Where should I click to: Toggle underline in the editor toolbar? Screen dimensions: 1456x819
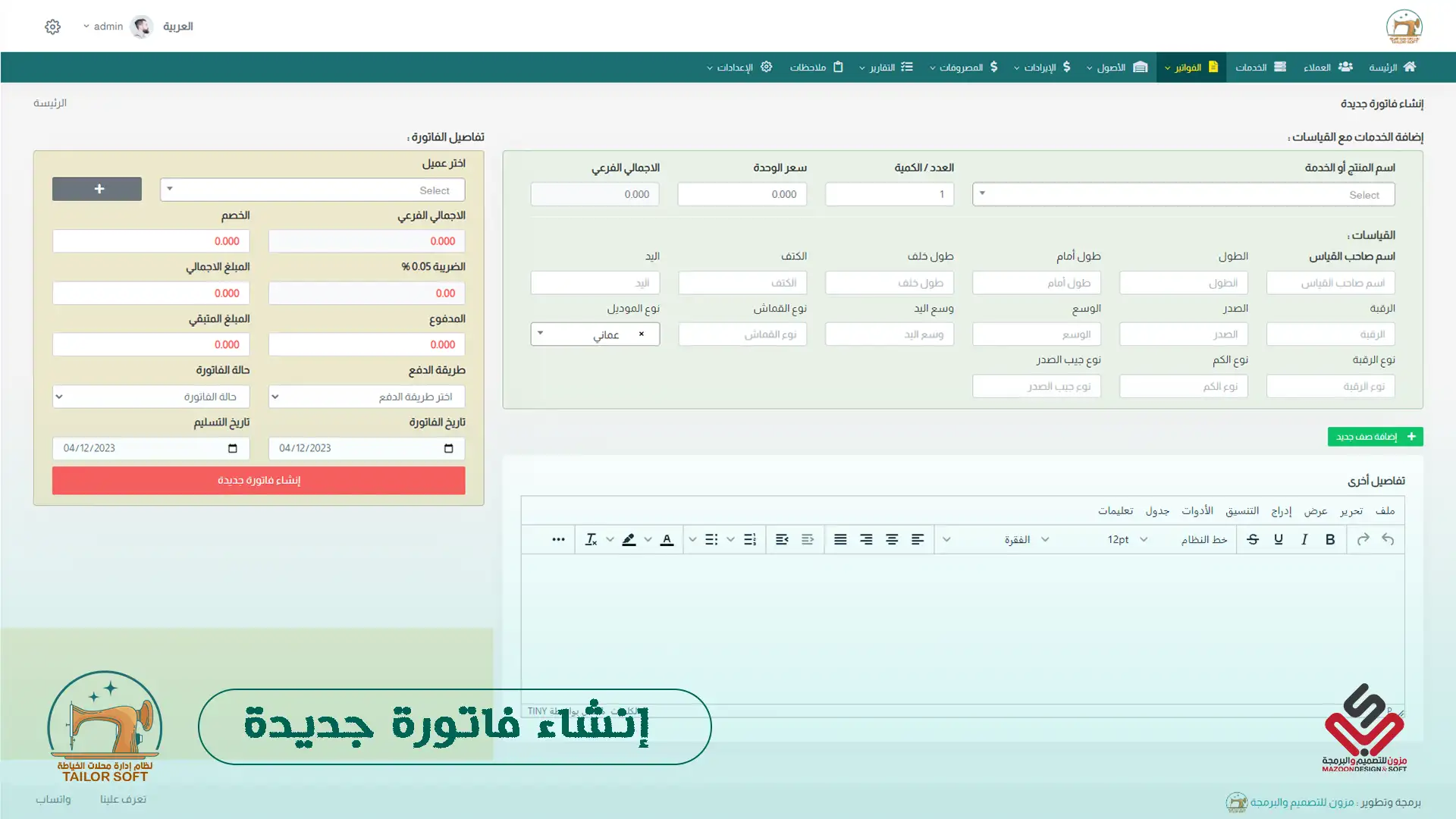point(1279,539)
